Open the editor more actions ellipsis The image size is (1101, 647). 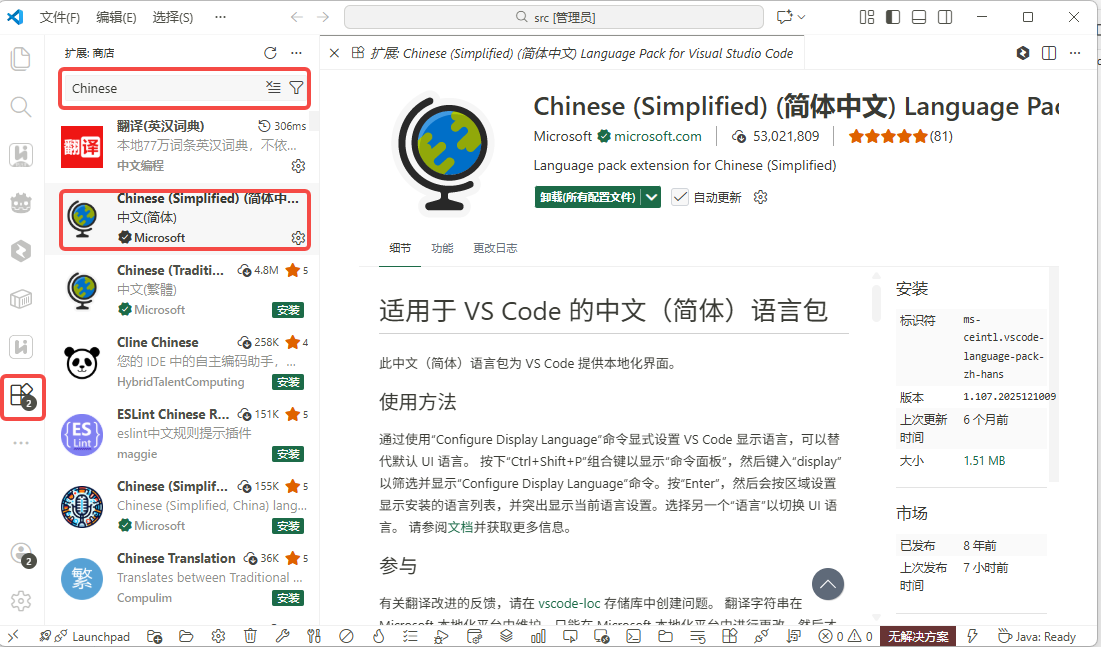coord(1075,53)
